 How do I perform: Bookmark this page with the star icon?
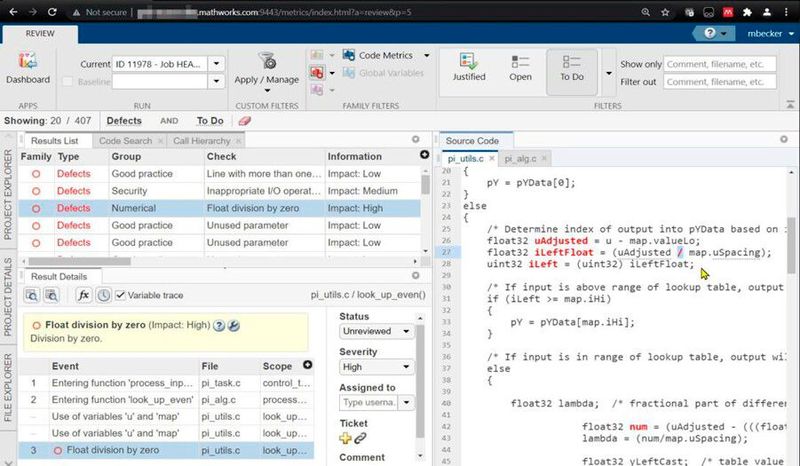pyautogui.click(x=665, y=12)
